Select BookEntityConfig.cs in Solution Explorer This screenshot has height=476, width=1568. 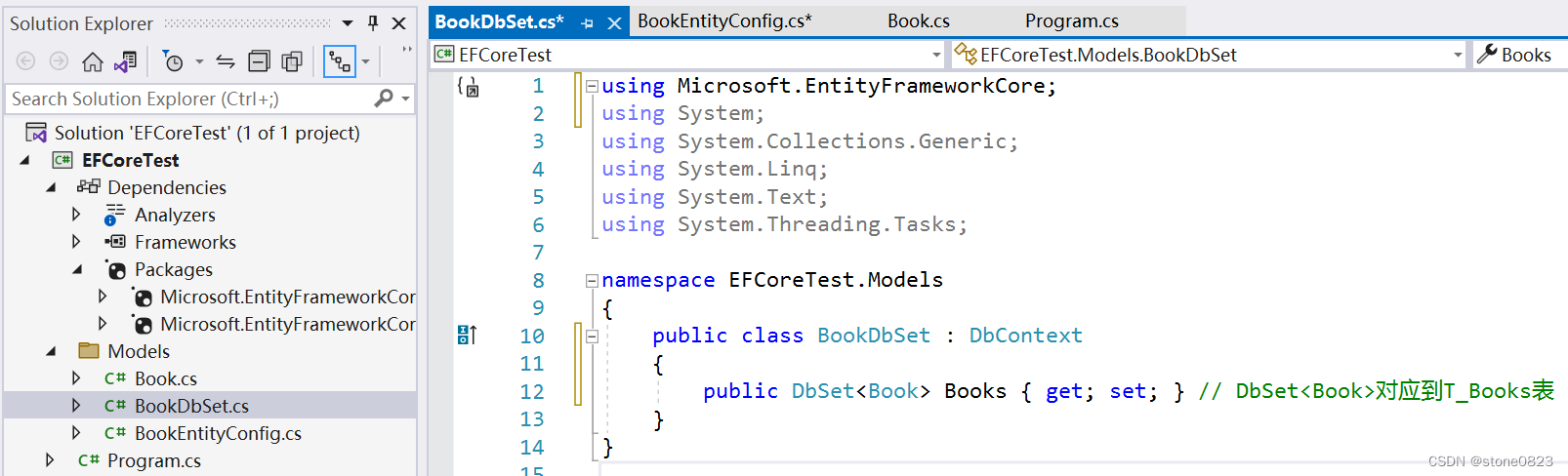218,433
